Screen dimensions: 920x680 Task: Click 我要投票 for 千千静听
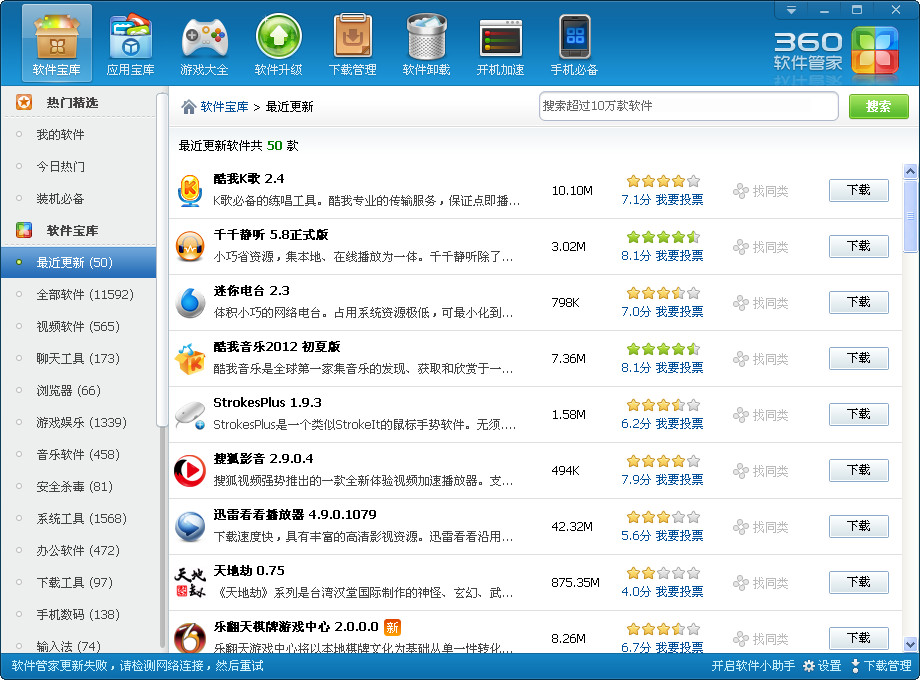tap(679, 256)
